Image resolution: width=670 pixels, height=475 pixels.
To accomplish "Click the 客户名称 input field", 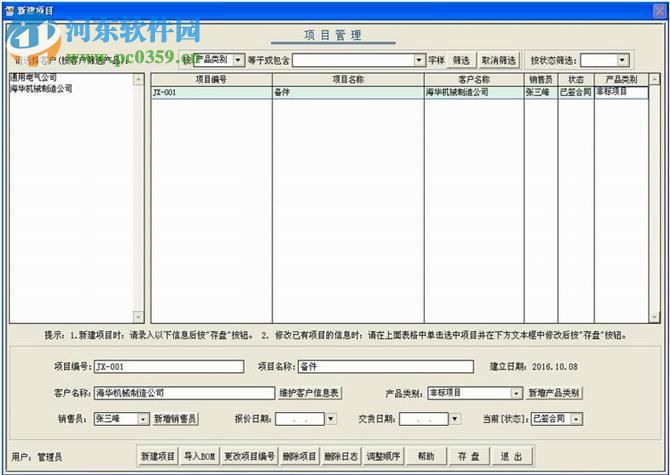I will coord(184,393).
